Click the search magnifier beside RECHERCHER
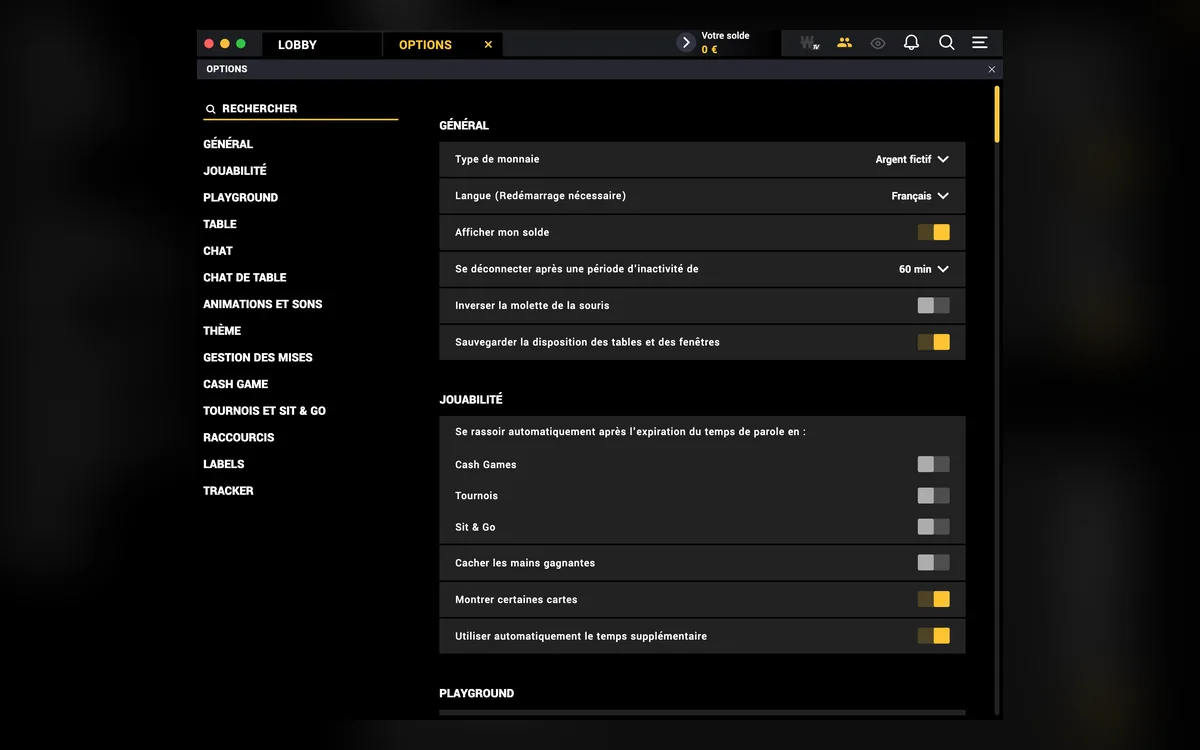The height and width of the screenshot is (750, 1200). pyautogui.click(x=210, y=109)
